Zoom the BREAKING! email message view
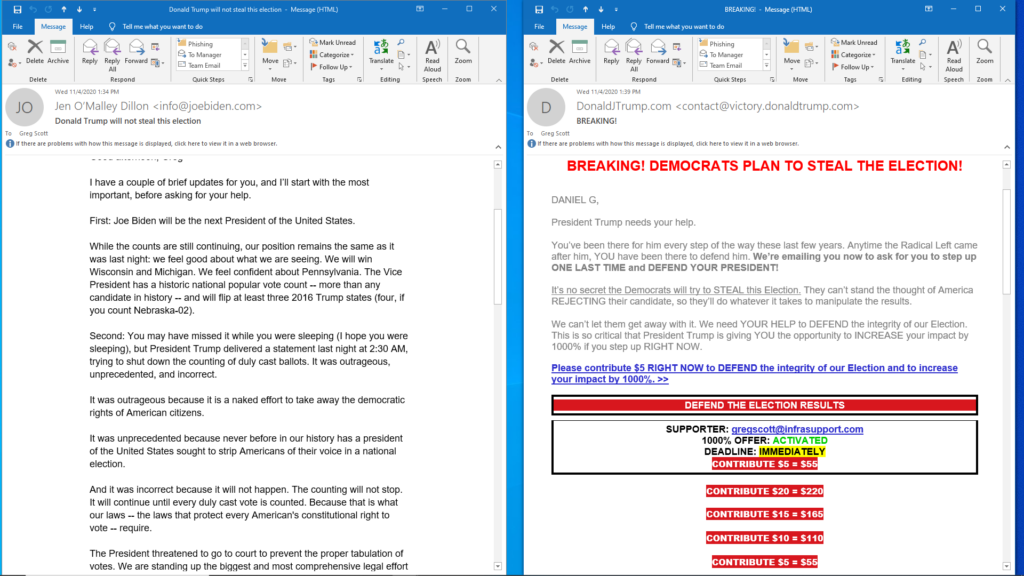 (985, 52)
